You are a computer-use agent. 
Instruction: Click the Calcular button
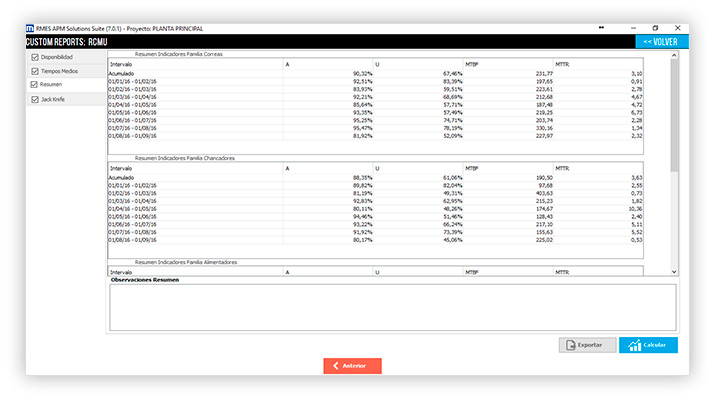coord(648,345)
